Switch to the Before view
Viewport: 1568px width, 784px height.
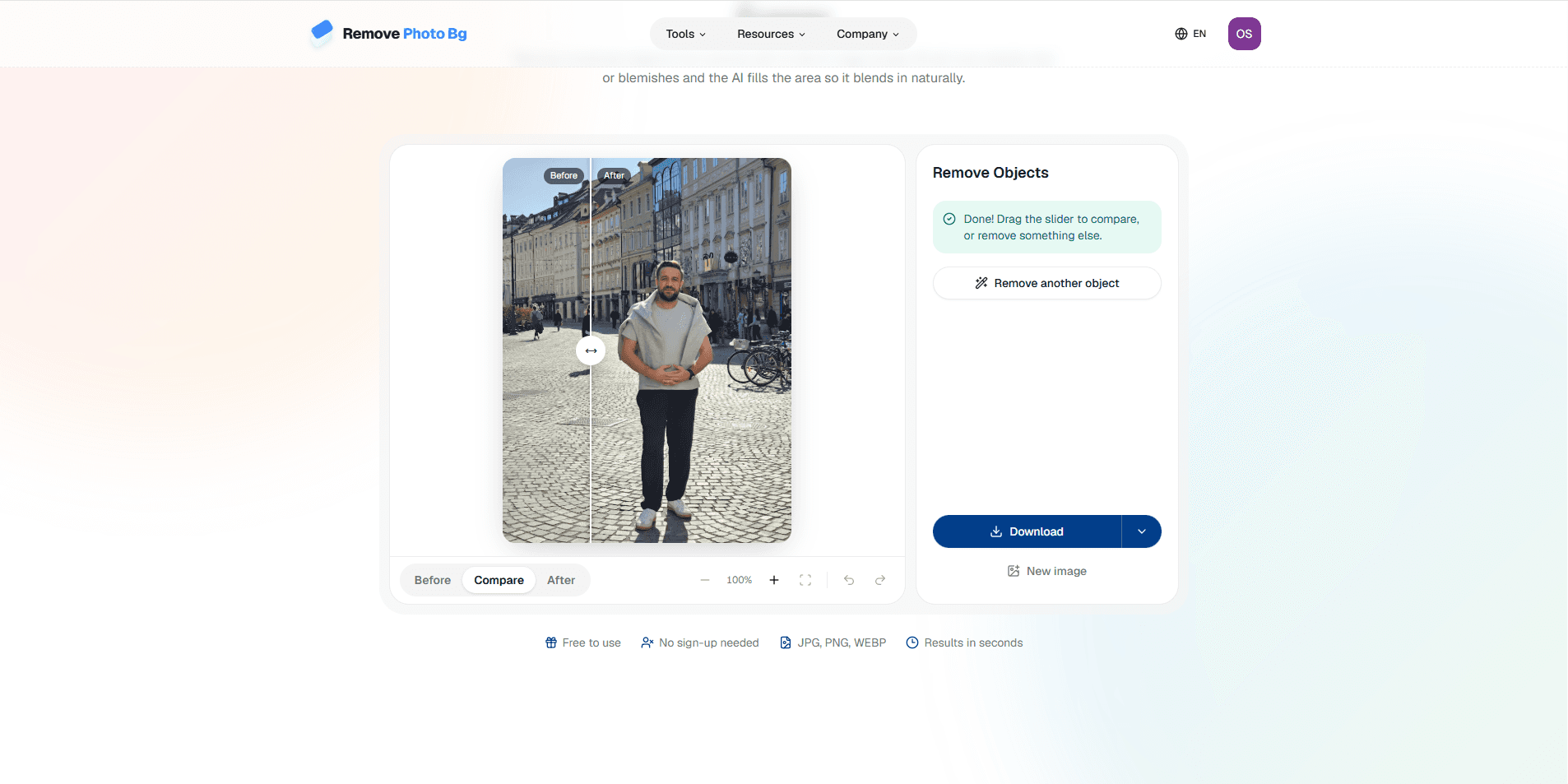point(433,580)
